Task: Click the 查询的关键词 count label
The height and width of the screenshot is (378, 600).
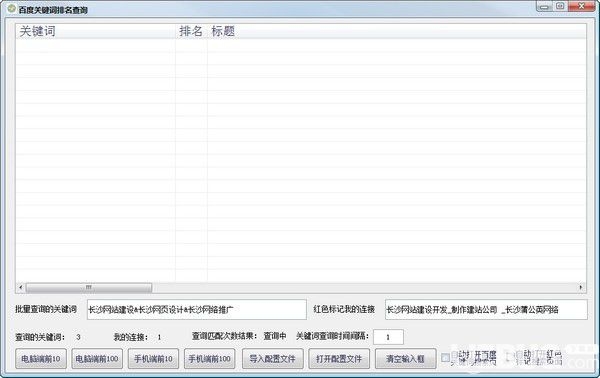Action: pyautogui.click(x=40, y=337)
